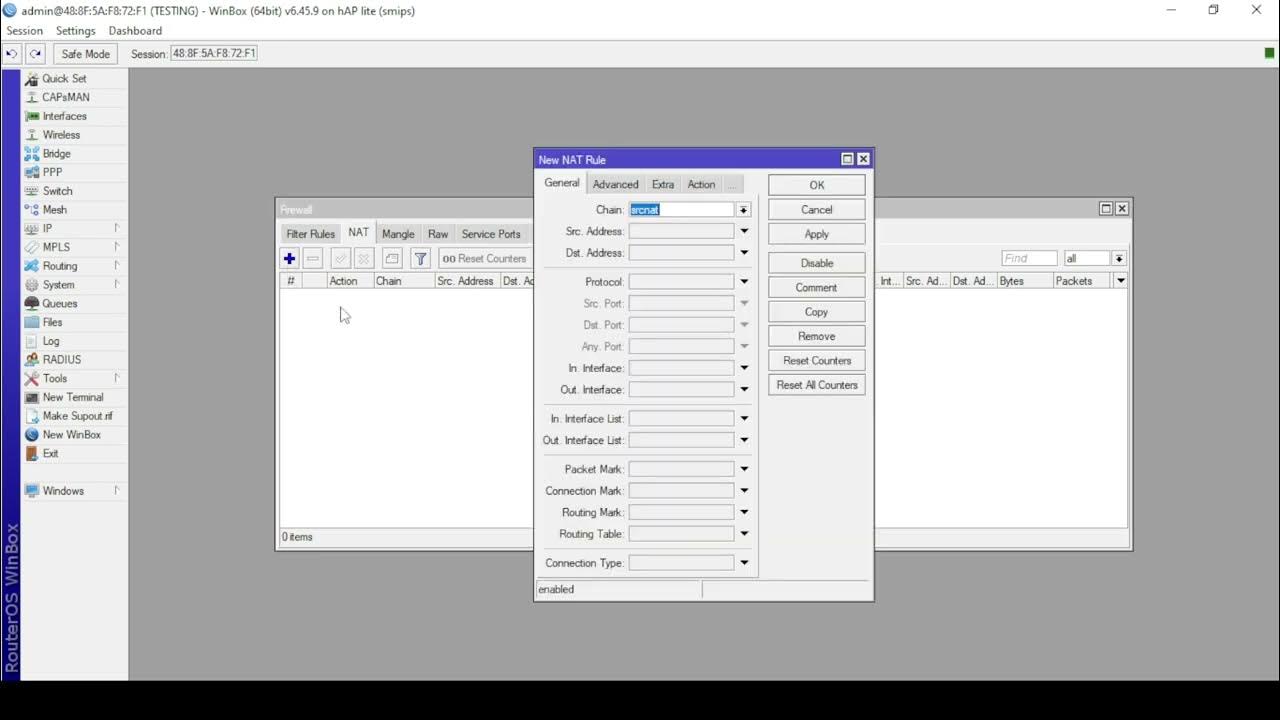
Task: Open the Dashboard menu
Action: pos(135,31)
